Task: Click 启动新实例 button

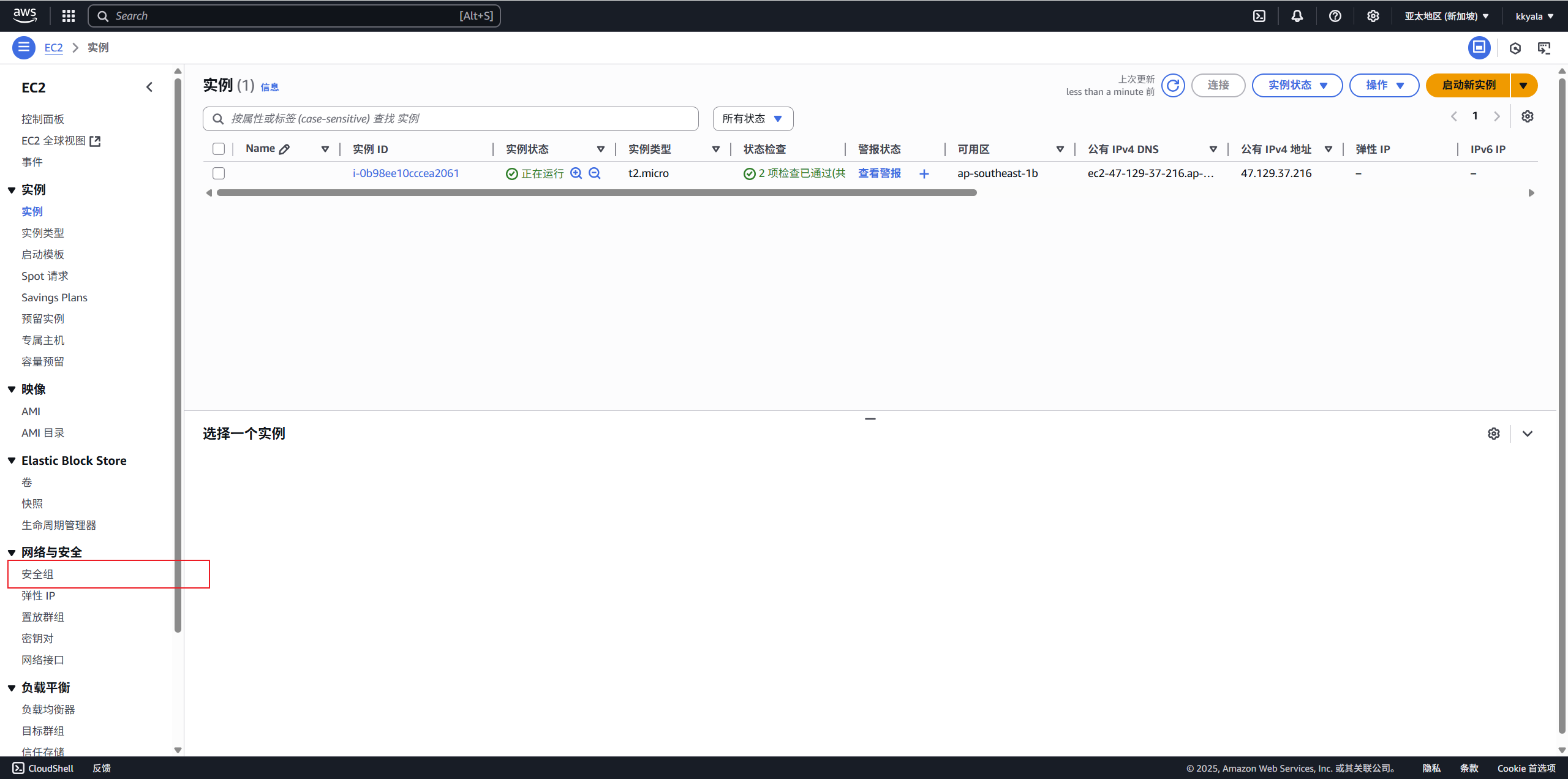Action: [1468, 85]
